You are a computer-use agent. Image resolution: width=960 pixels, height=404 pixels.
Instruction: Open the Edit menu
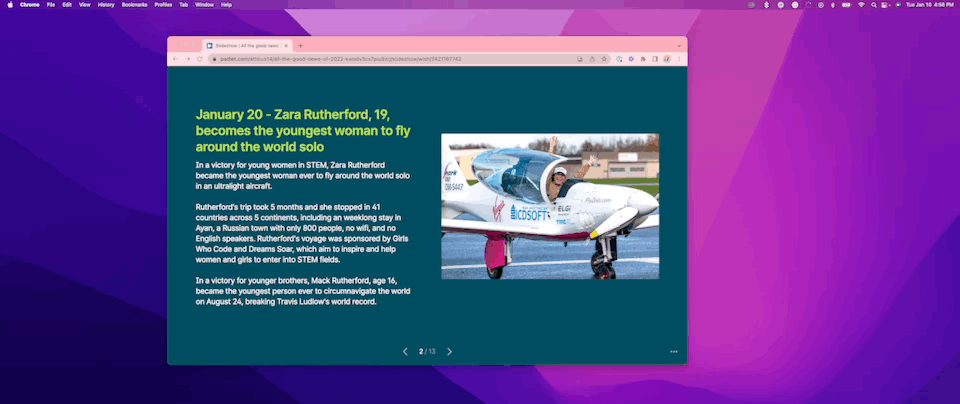pyautogui.click(x=67, y=4)
